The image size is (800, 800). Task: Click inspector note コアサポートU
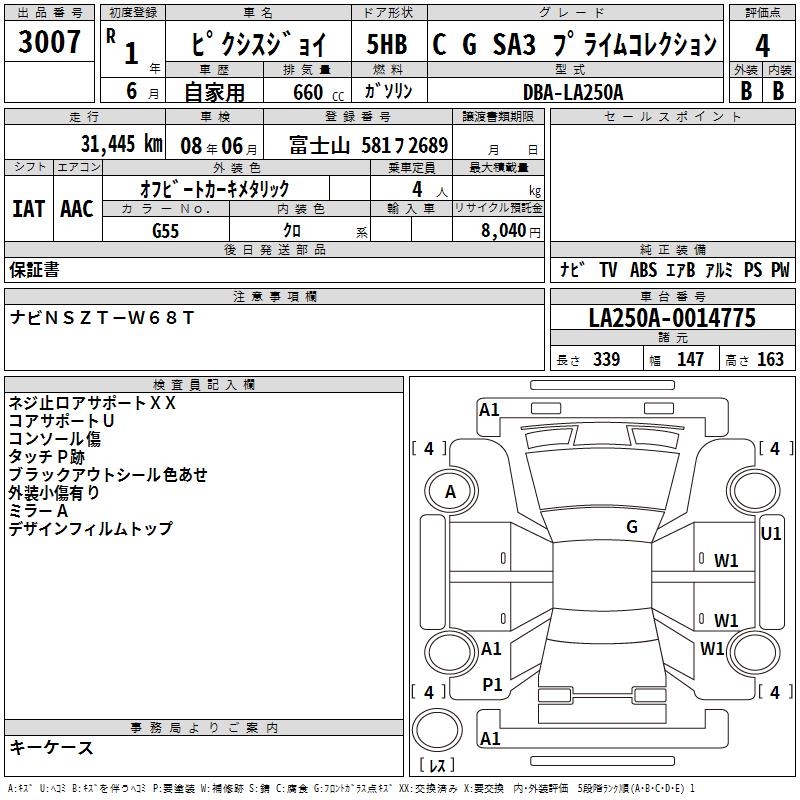[61, 421]
